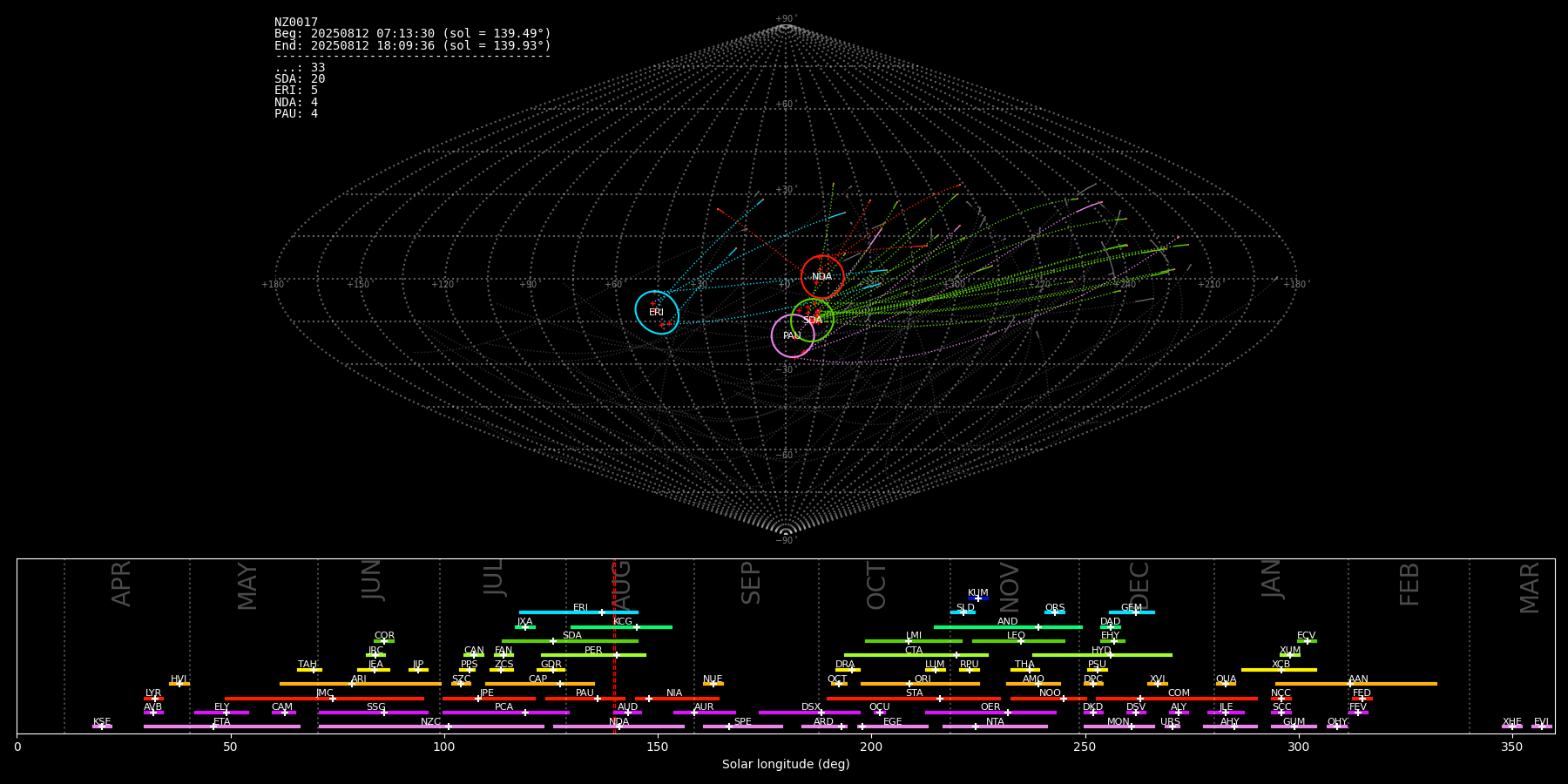Screen dimensions: 1568x784
Task: Click the red dashed current solar longitude marker
Action: click(x=614, y=645)
